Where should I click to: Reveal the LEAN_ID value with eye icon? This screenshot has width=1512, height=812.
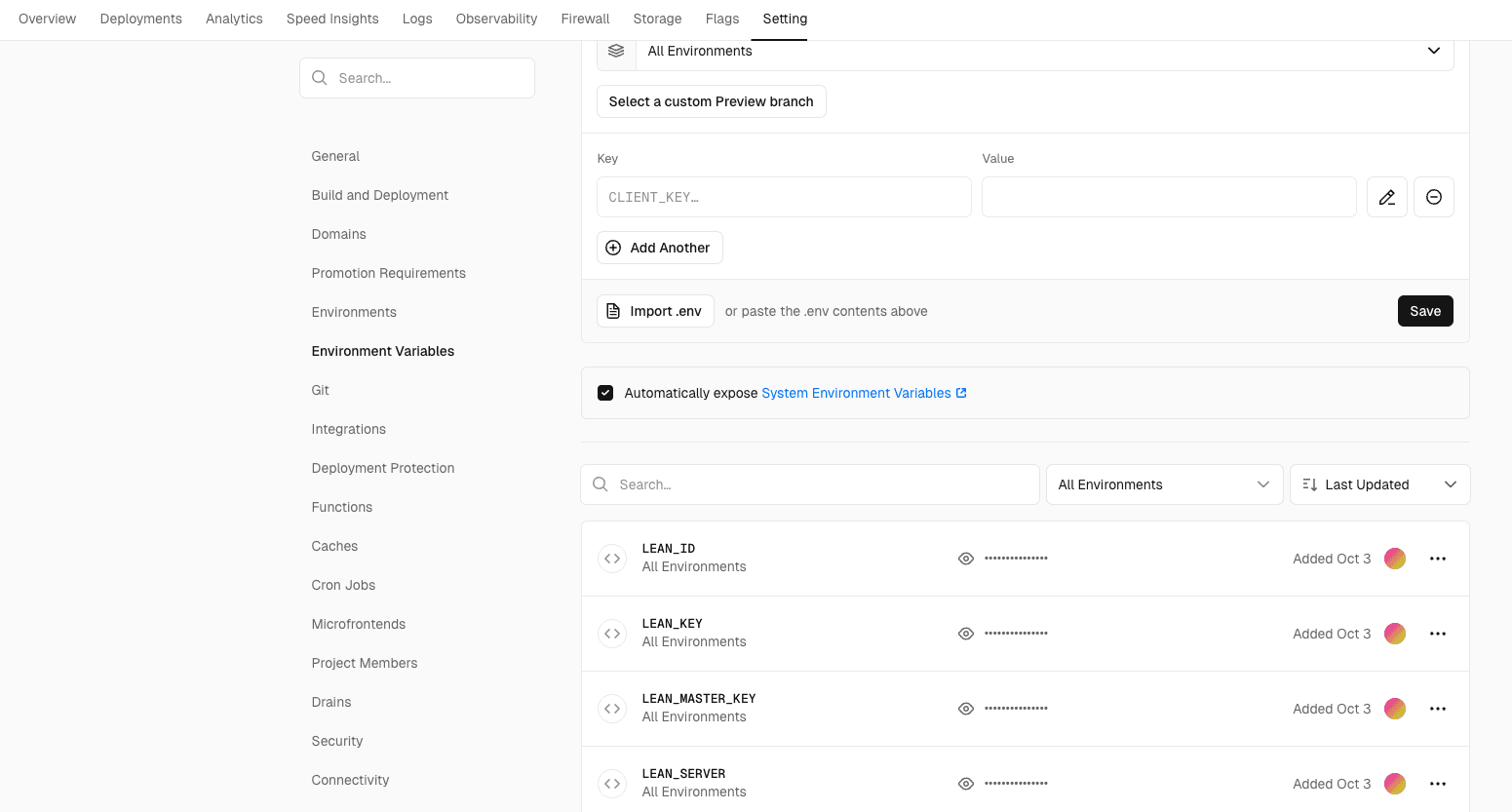(966, 559)
